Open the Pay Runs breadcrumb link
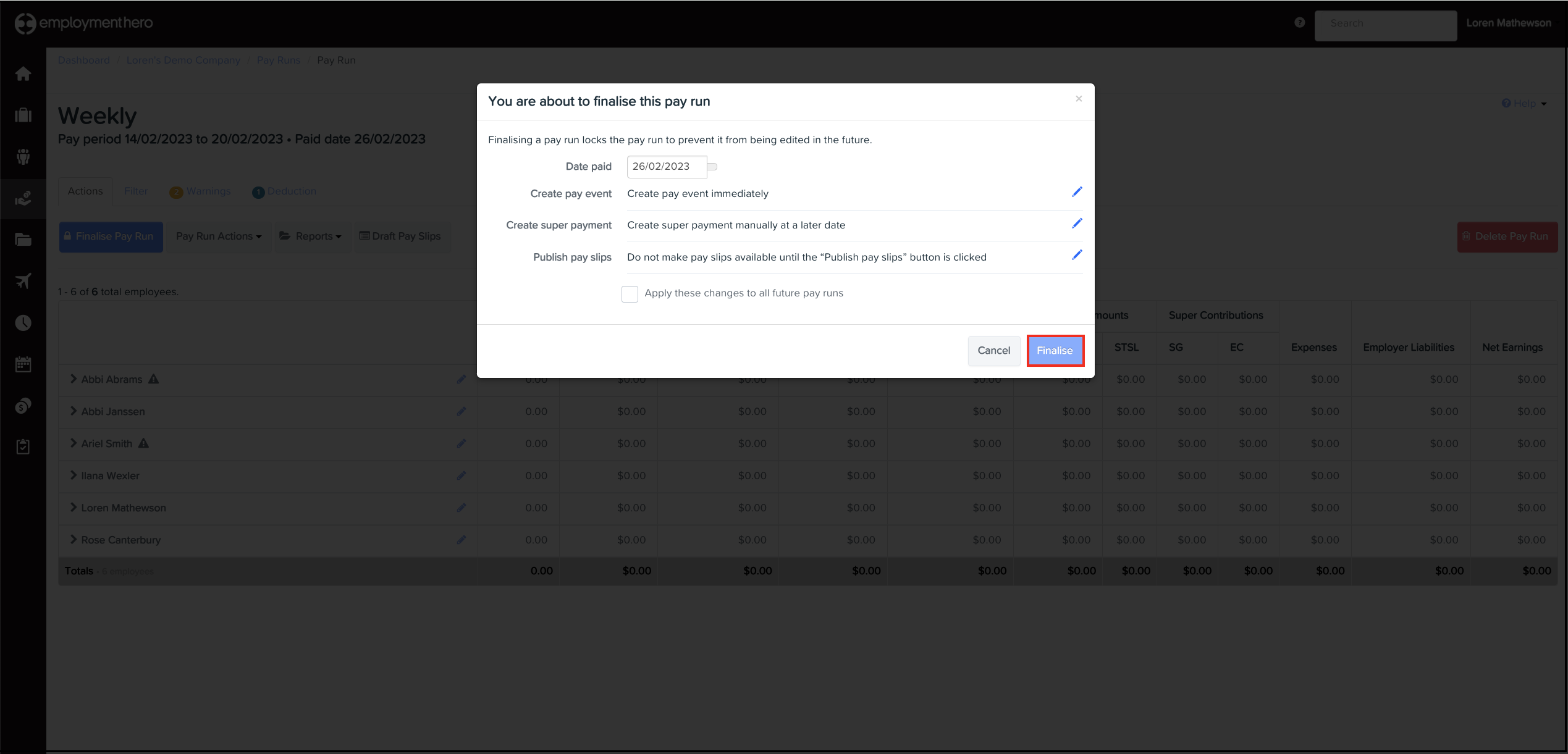Screen dimensions: 1568x754 pos(279,61)
